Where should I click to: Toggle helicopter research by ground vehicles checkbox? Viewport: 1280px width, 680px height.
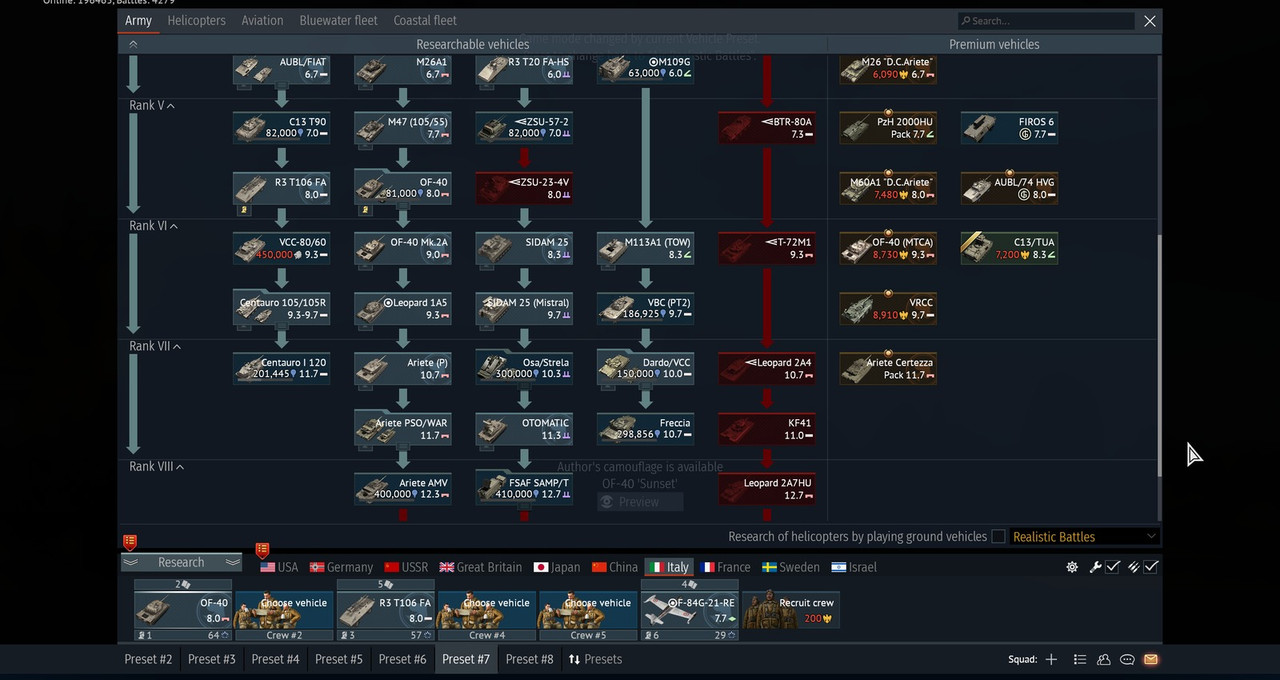point(998,537)
